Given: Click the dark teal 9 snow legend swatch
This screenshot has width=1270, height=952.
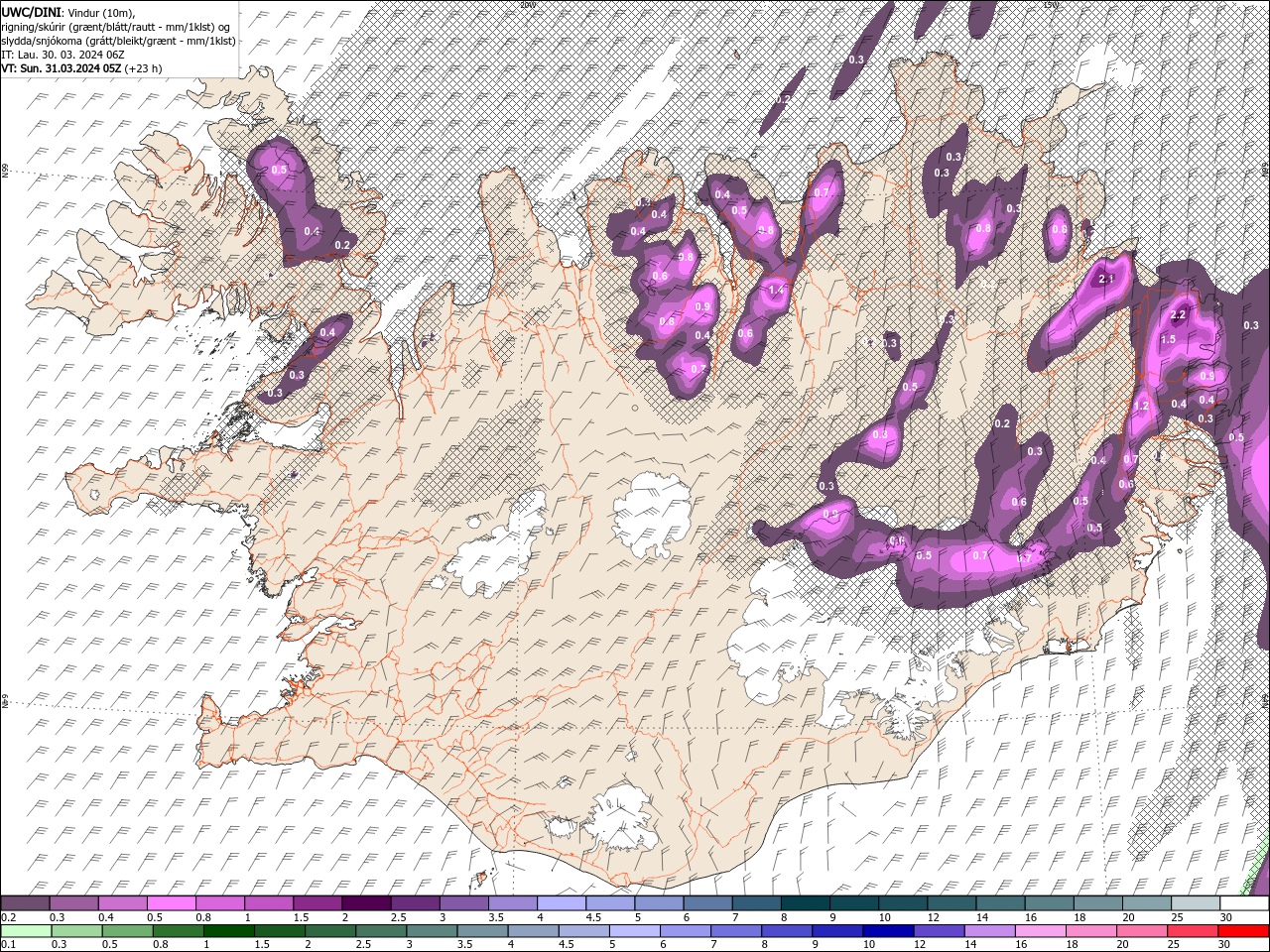Looking at the screenshot, I should [x=854, y=902].
